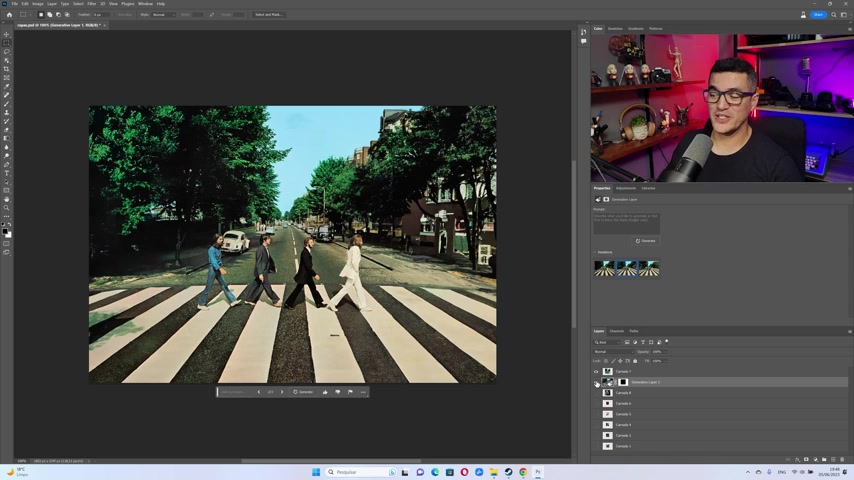The width and height of the screenshot is (854, 480).
Task: Select the Rectangular Marquee tool in the toolbox
Action: click(7, 43)
